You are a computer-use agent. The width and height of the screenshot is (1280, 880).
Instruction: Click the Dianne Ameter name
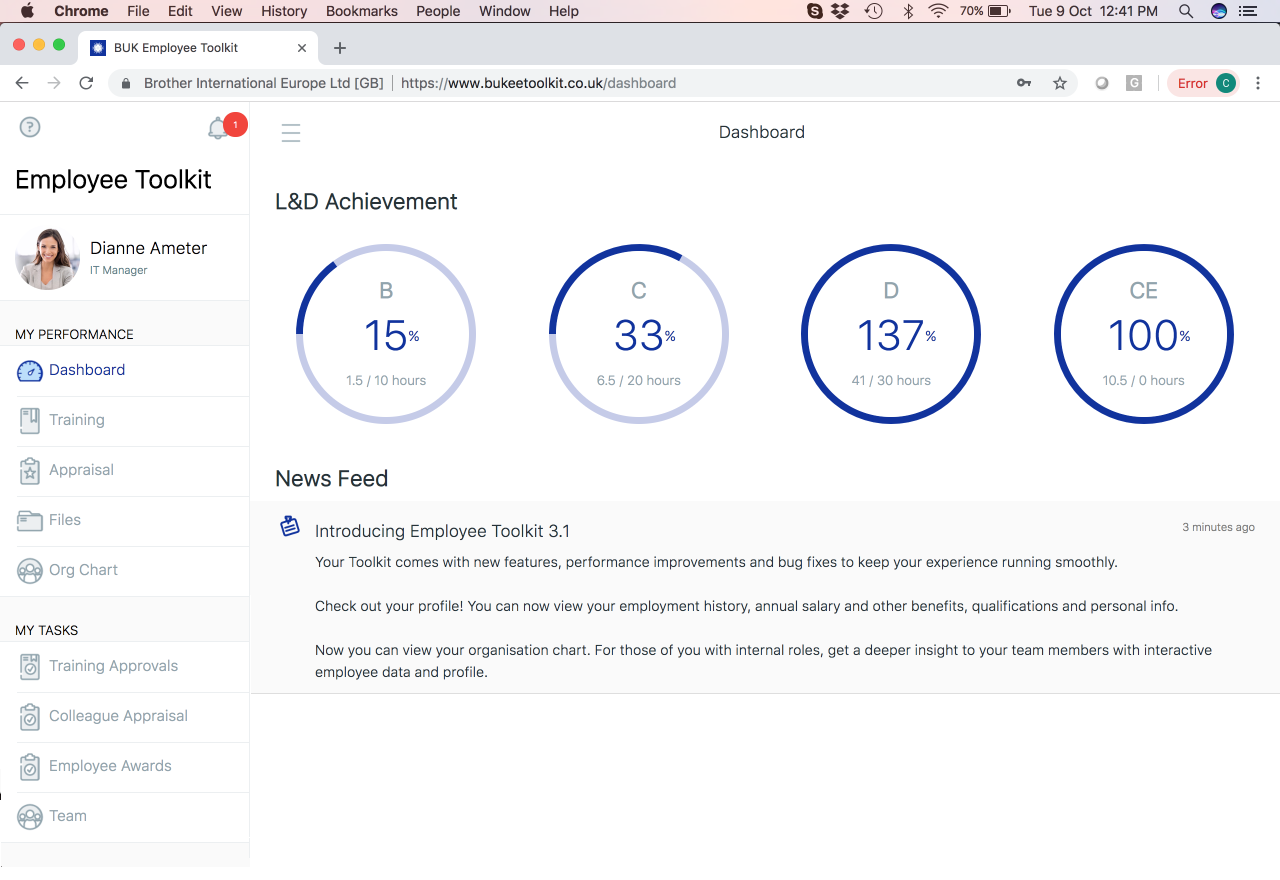coord(148,248)
